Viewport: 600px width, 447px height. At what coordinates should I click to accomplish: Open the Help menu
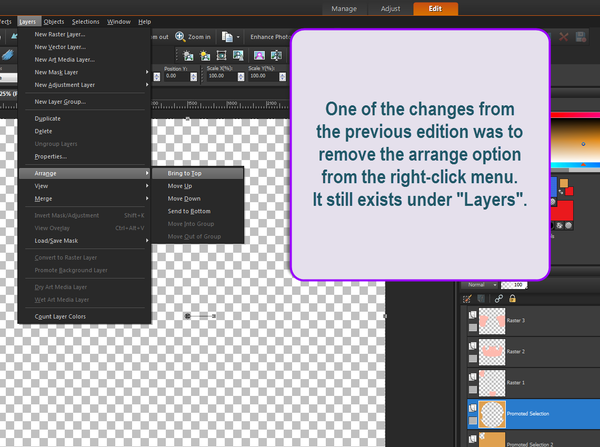144,22
